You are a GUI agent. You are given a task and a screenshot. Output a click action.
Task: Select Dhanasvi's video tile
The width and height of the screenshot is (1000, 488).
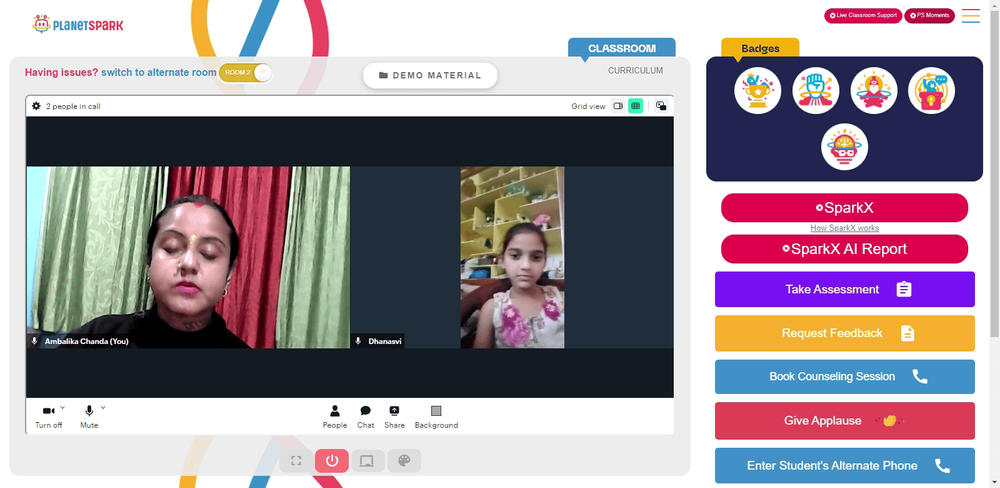click(512, 257)
